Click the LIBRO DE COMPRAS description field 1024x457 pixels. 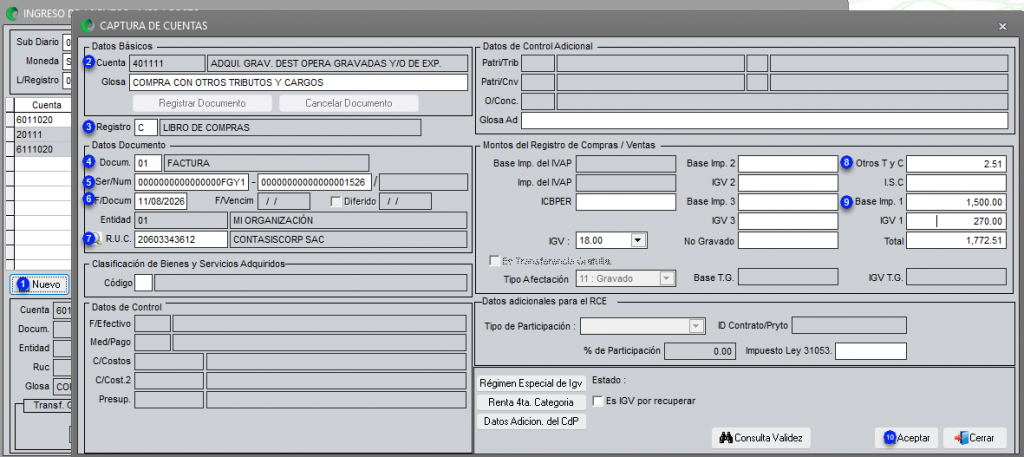tap(291, 127)
